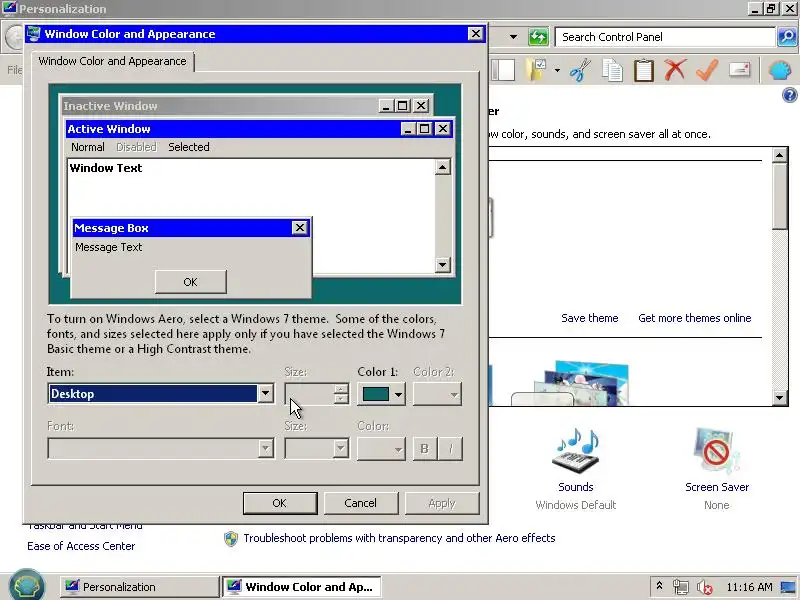Image resolution: width=800 pixels, height=600 pixels.
Task: Click Get more themes online link
Action: (694, 318)
